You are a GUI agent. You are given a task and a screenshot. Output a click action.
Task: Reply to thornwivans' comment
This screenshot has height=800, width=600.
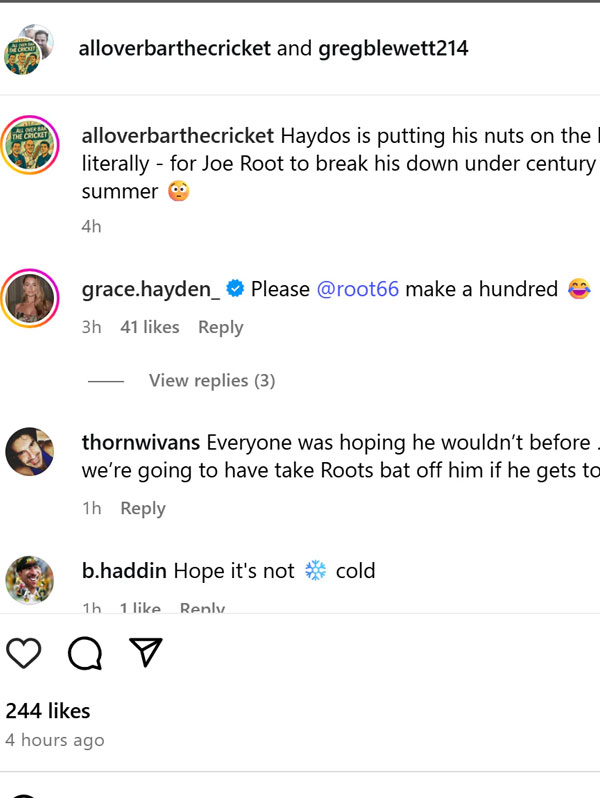click(142, 508)
